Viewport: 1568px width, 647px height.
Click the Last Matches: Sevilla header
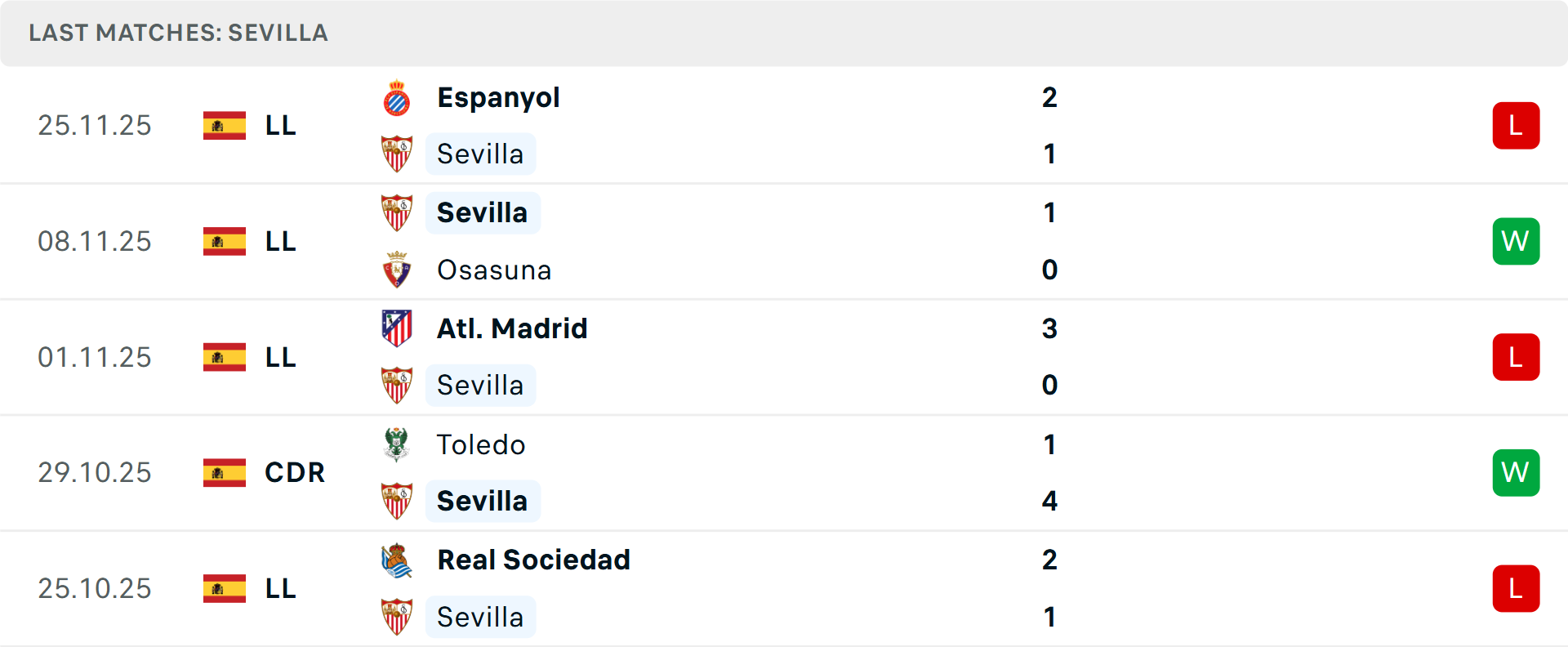pos(178,33)
